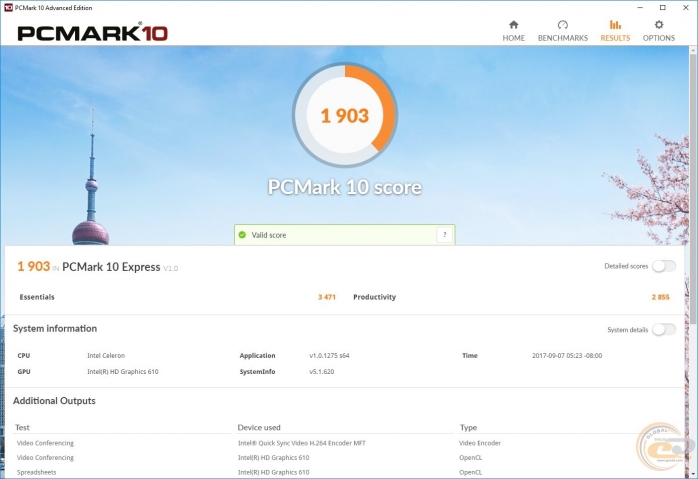Click the SystemInfo version v5.1.620
This screenshot has height=479, width=698.
pos(321,371)
